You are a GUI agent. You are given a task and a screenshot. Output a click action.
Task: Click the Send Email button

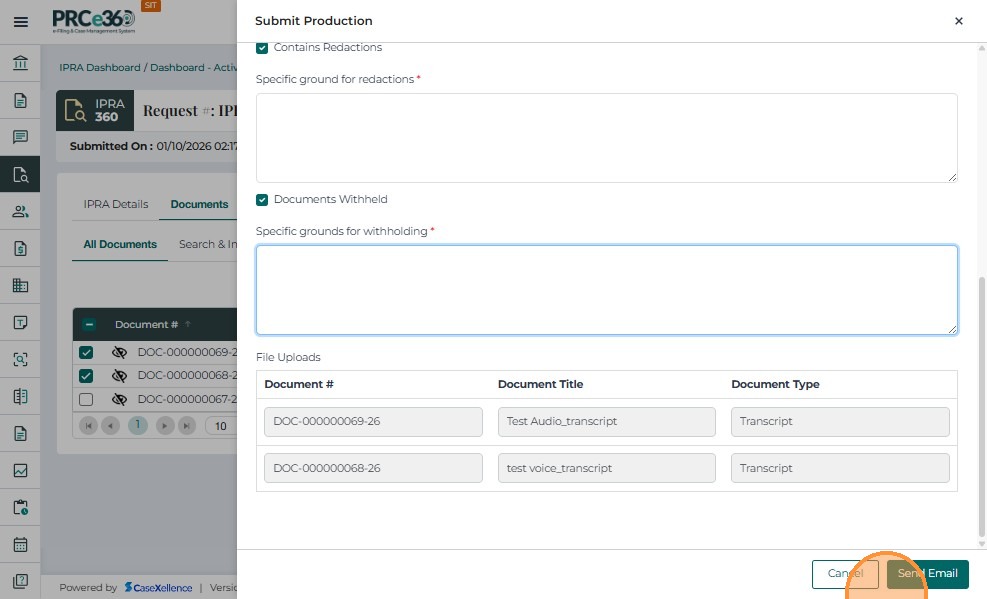coord(927,573)
